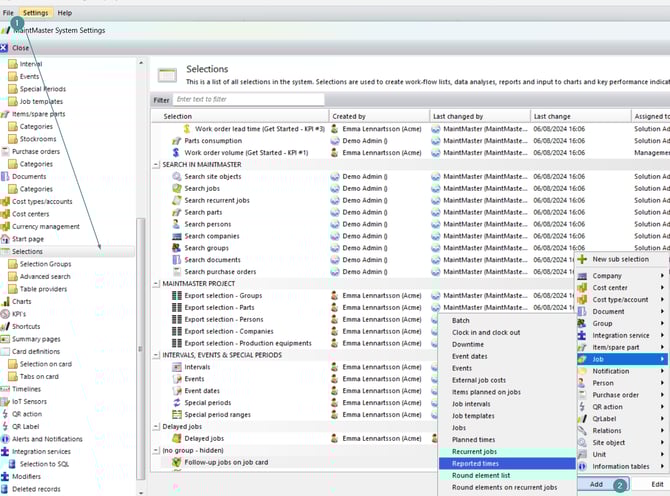Collapse the SEARCH IN MAINTMASTER group
This screenshot has height=496, width=670.
click(156, 164)
